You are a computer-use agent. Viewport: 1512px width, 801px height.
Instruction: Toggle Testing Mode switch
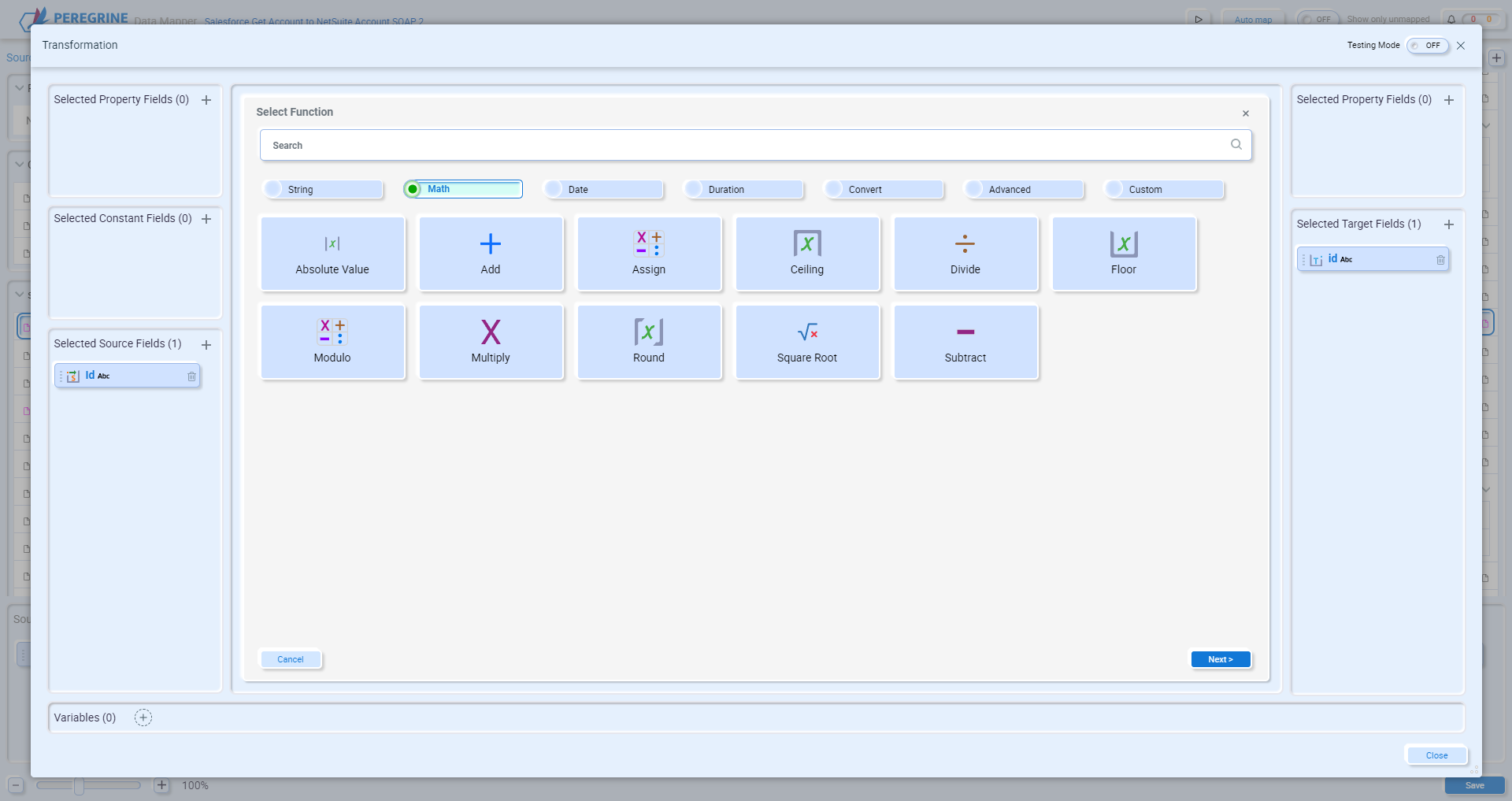(x=1427, y=46)
